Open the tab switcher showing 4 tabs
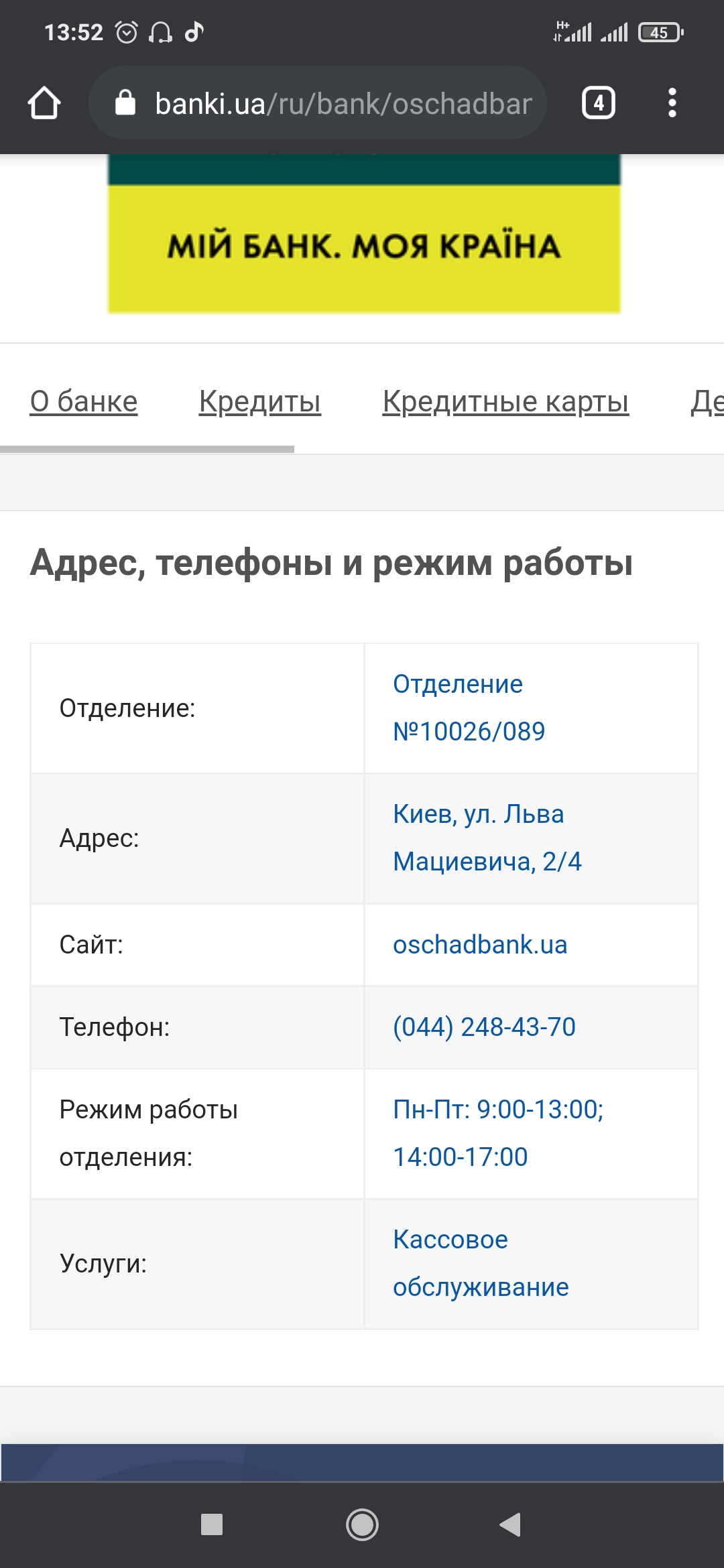Viewport: 724px width, 1568px height. 598,103
